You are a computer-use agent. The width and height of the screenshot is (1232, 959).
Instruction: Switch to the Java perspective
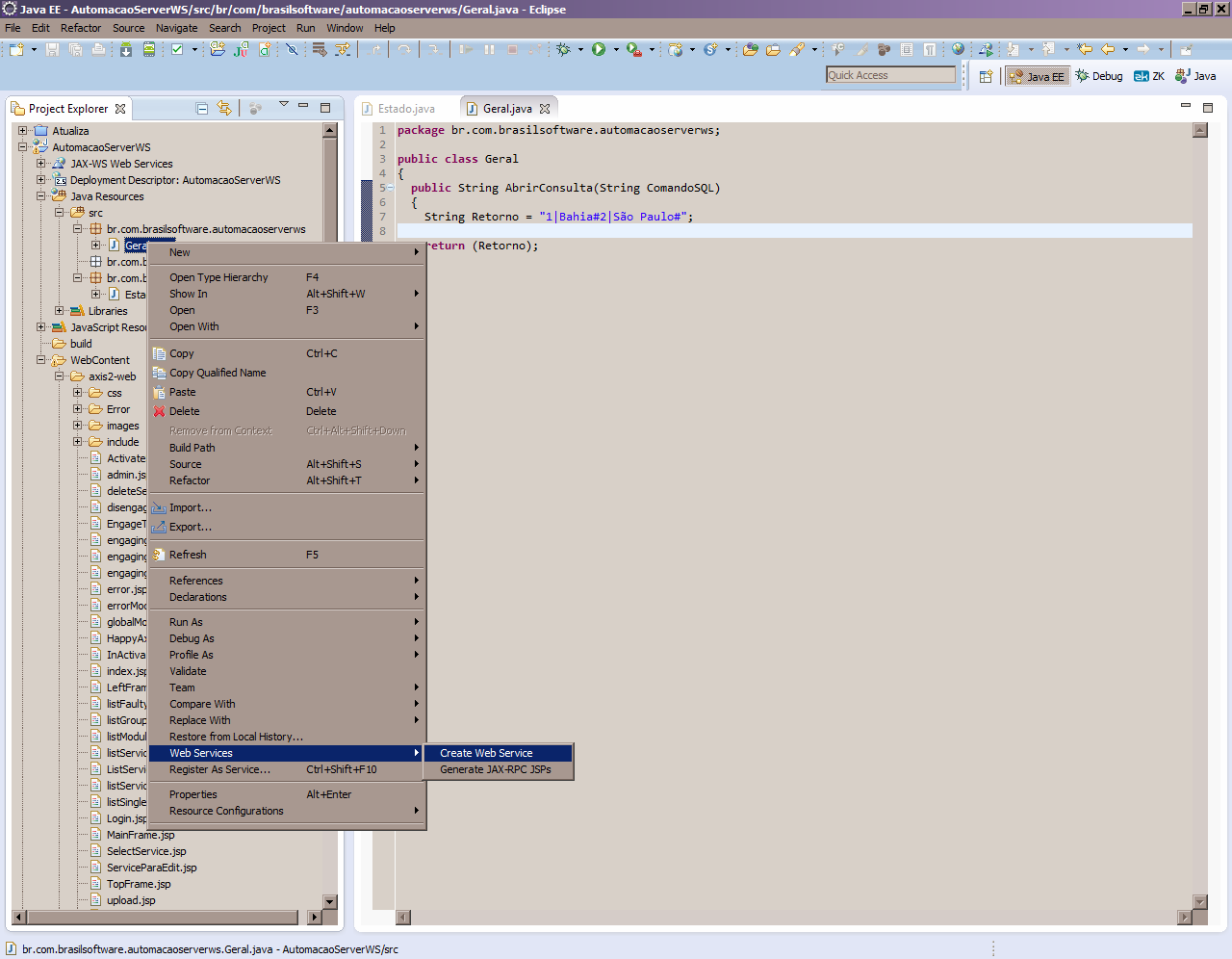point(1195,76)
